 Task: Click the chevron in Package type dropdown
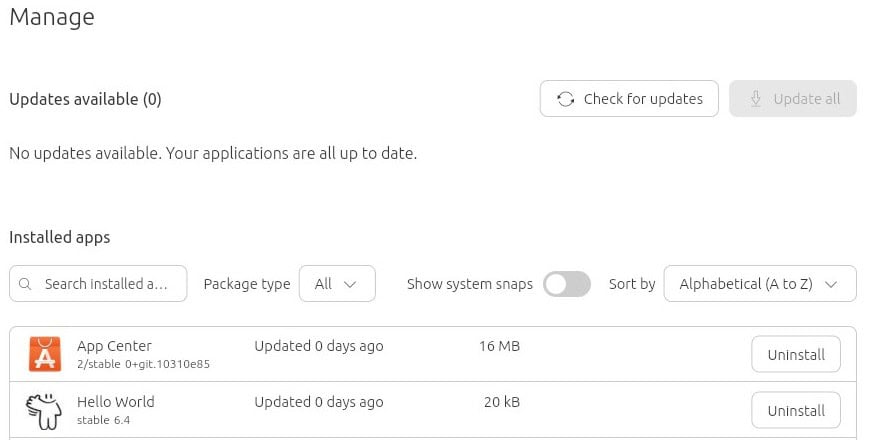pos(350,284)
